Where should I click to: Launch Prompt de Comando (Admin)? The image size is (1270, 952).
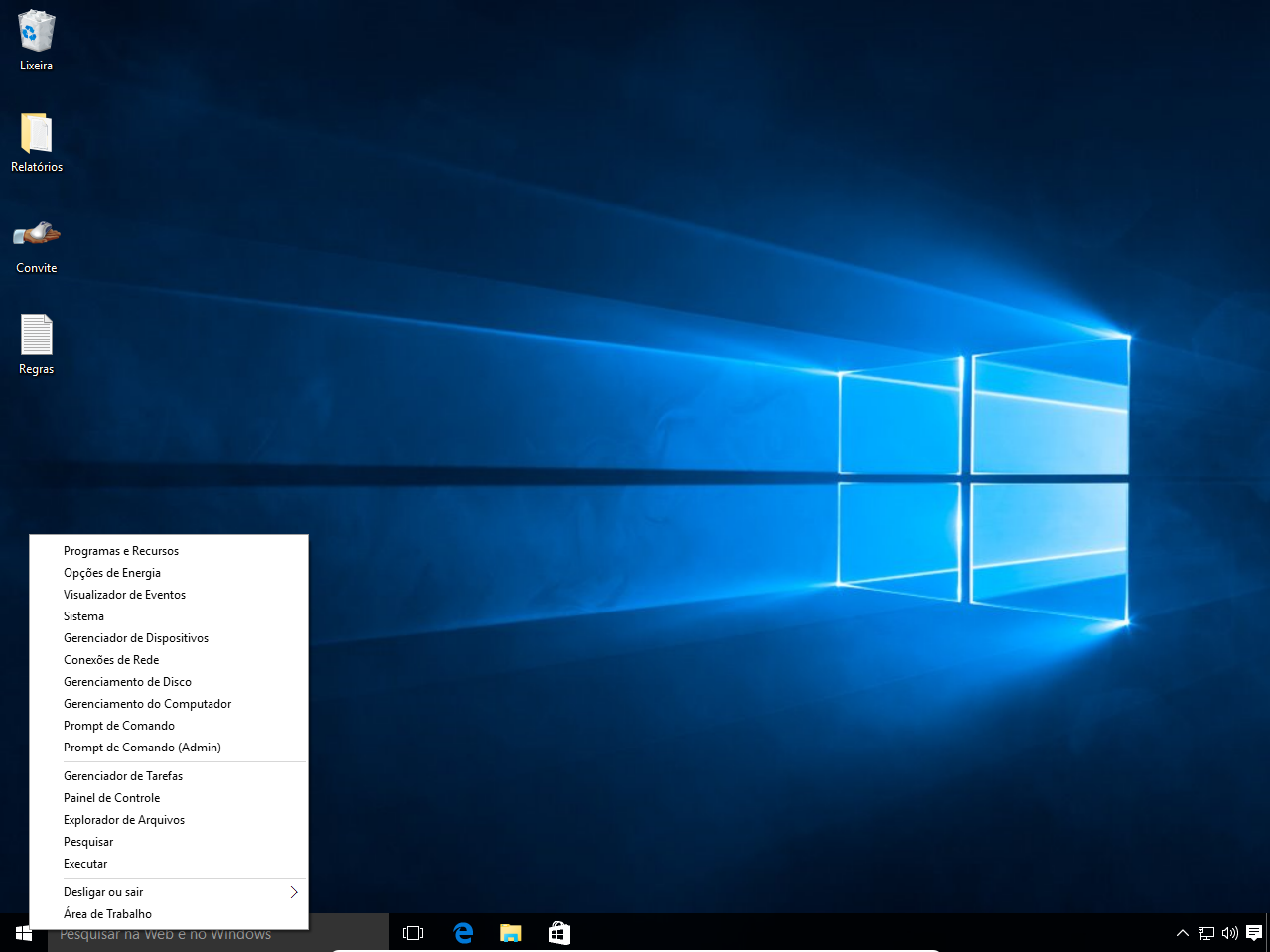[169, 748]
